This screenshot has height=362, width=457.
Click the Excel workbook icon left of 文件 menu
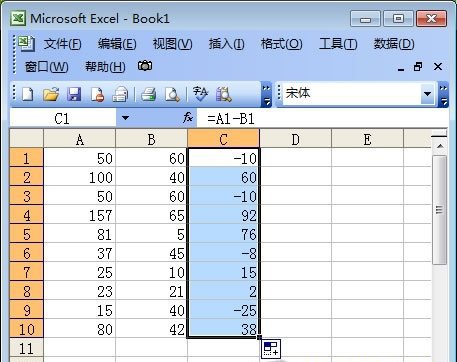[x=26, y=44]
